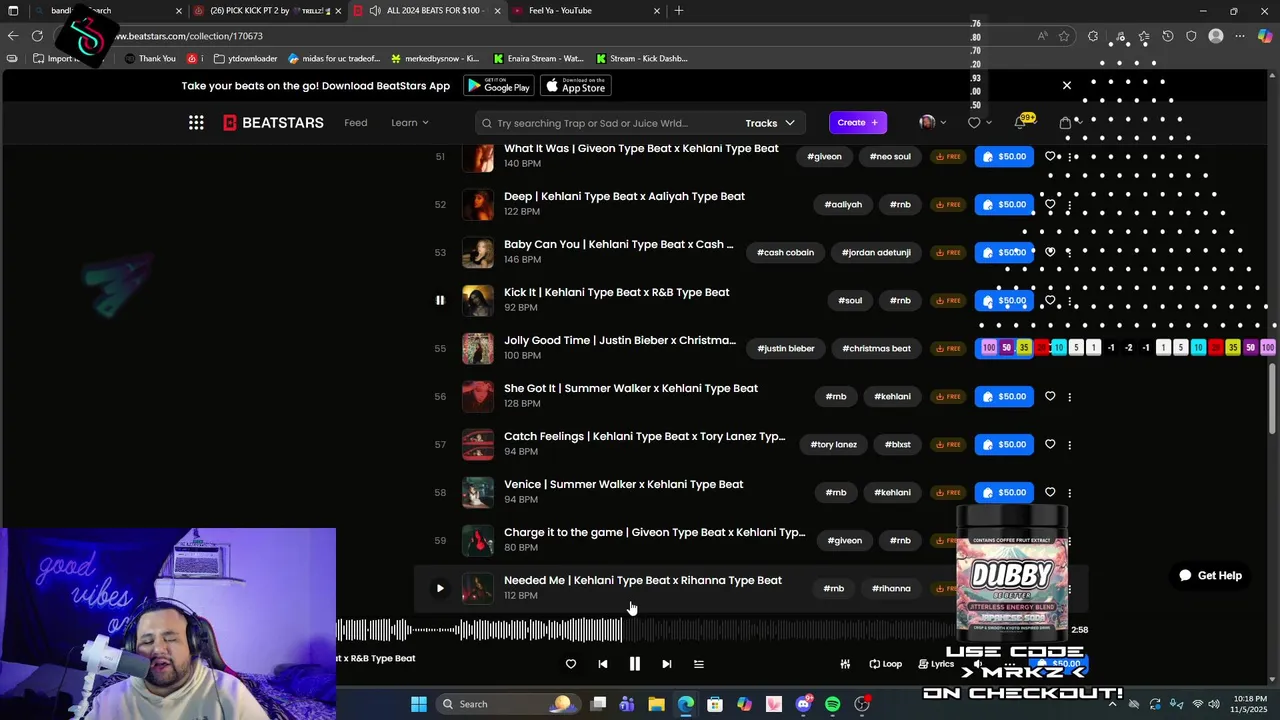Mute the 'ALL 2024 BEATS' tab audio

coord(374,11)
